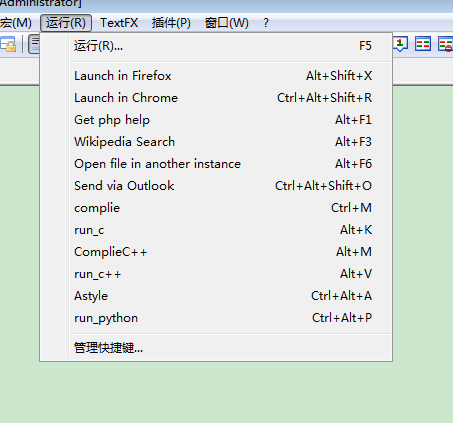Open Get php help

tap(216, 120)
